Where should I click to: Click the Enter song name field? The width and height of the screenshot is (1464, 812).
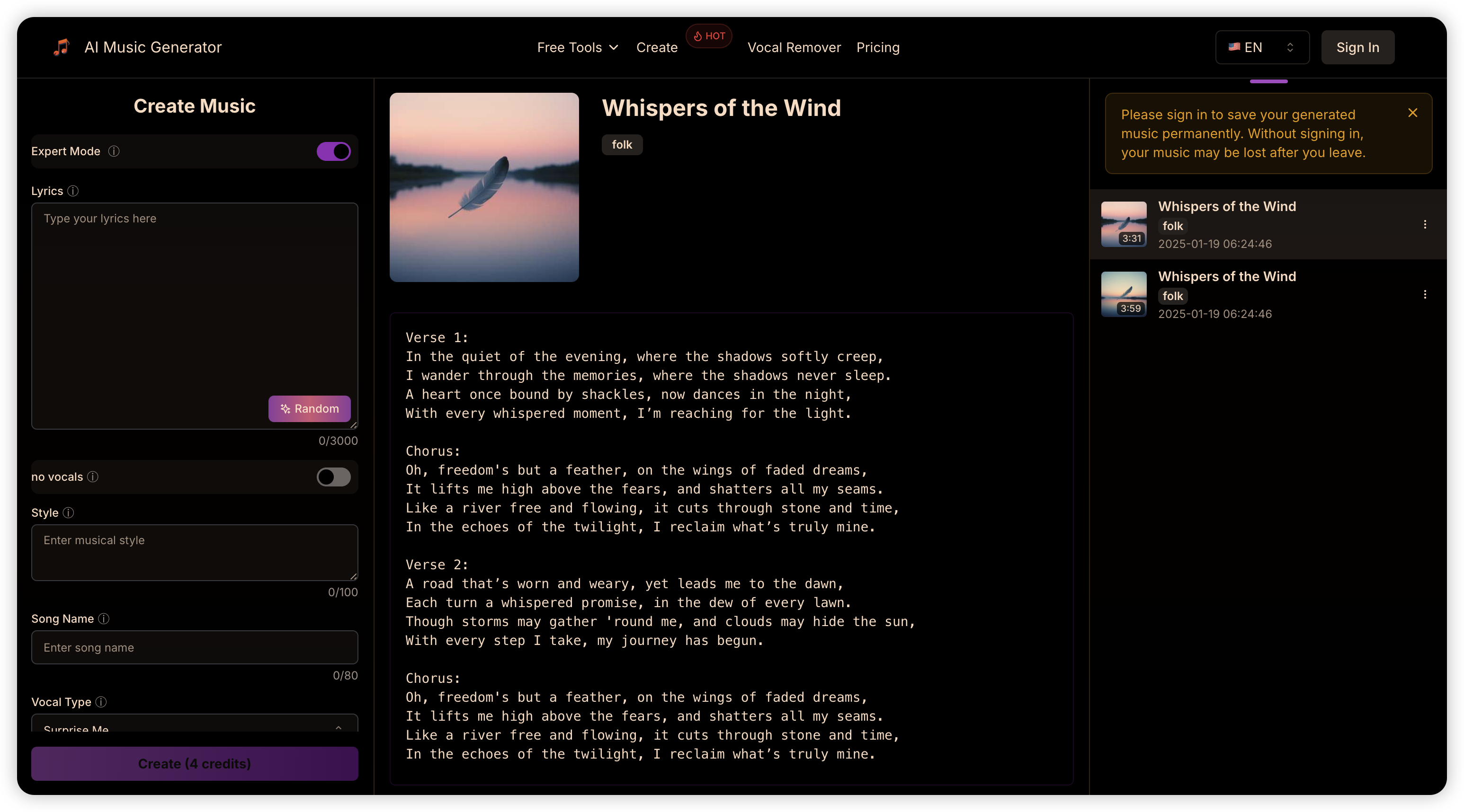click(195, 647)
